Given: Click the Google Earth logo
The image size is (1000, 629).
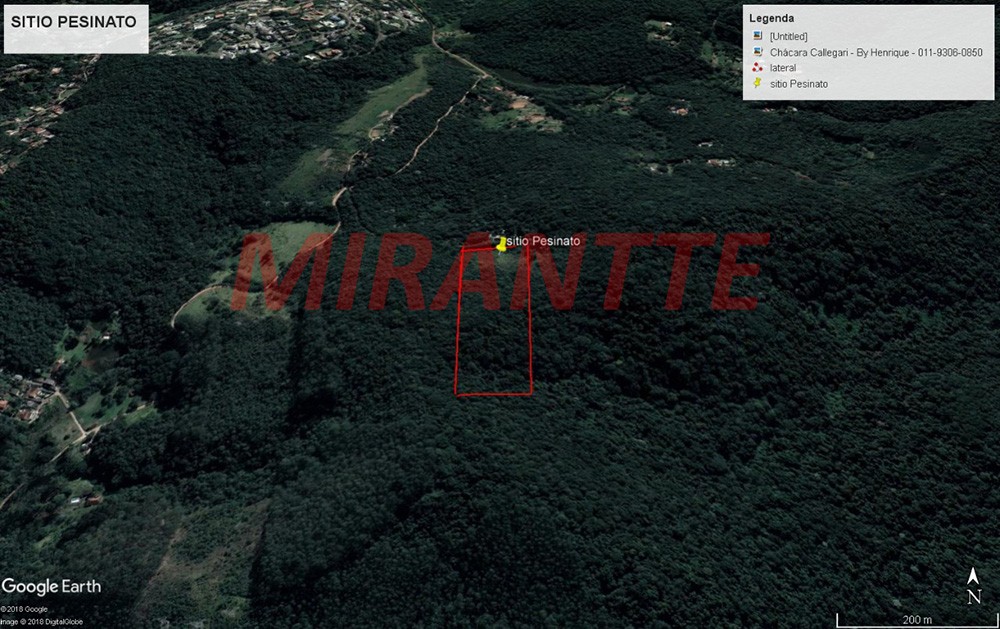Looking at the screenshot, I should tap(51, 587).
